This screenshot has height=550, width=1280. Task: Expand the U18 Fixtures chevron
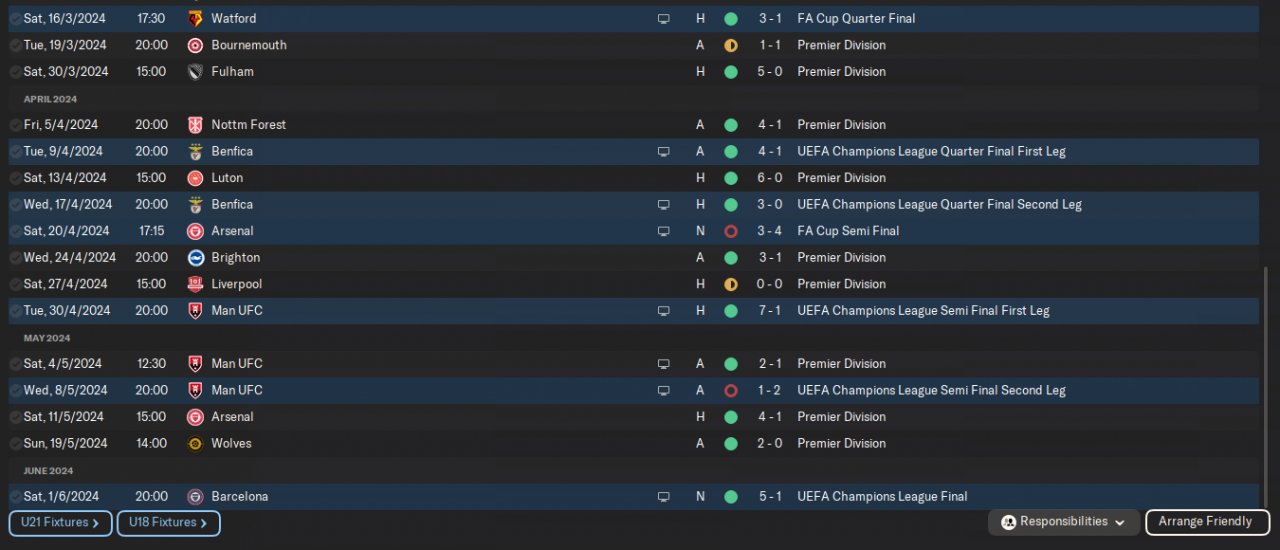[x=204, y=523]
